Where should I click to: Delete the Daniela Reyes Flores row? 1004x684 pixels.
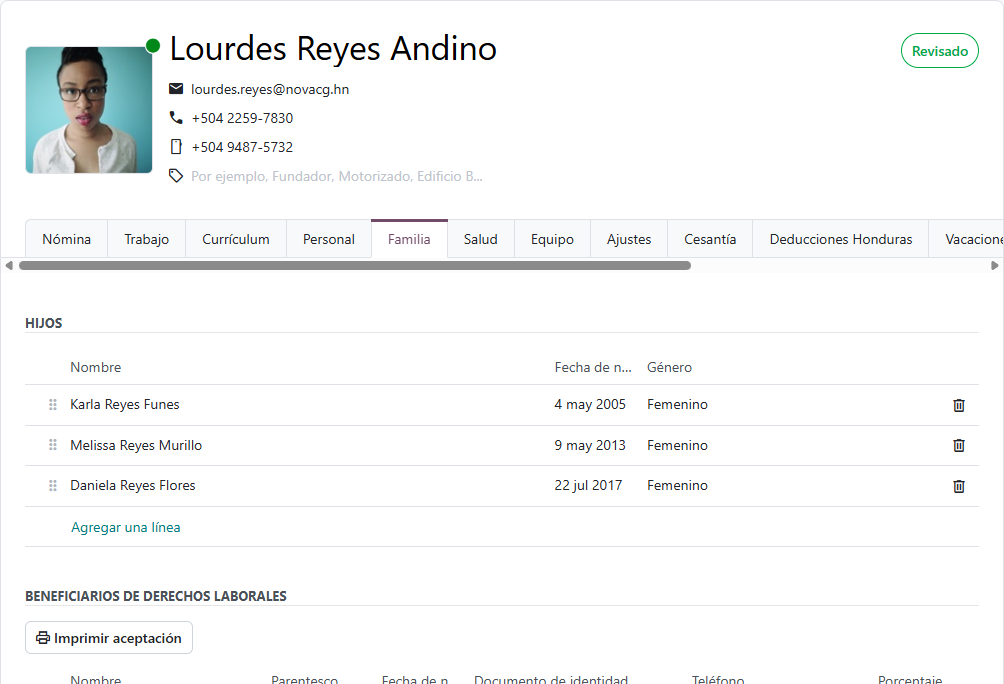tap(959, 486)
